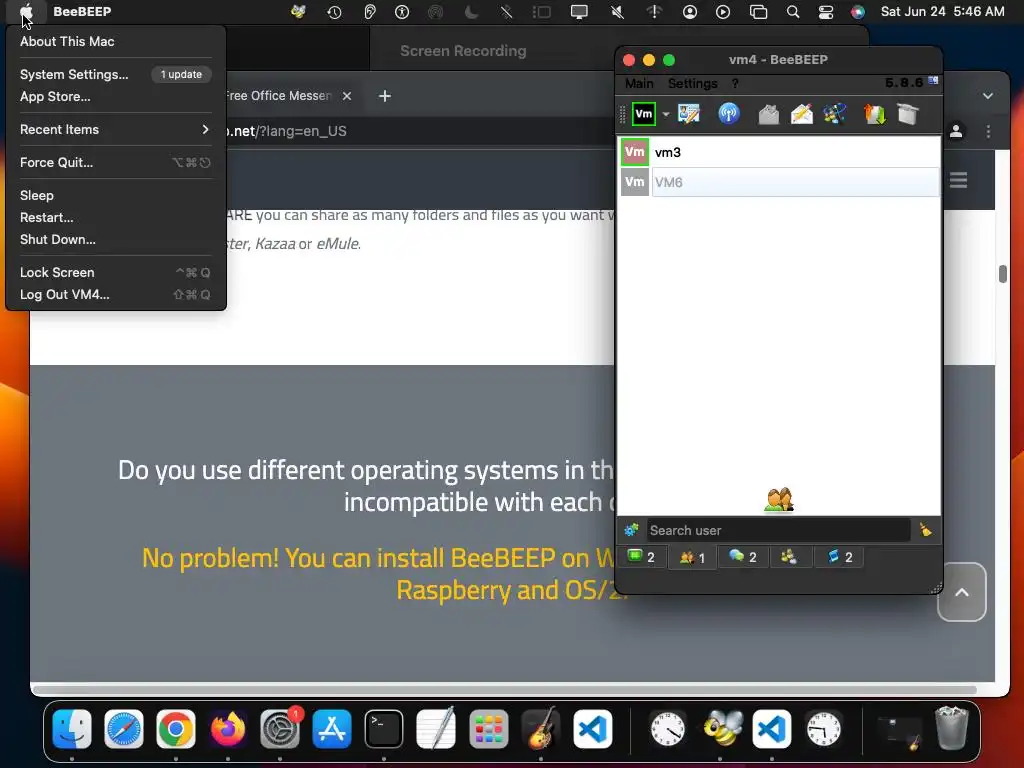Click the pink Vm avatar beside vm3
Viewport: 1024px width, 768px height.
pyautogui.click(x=634, y=152)
